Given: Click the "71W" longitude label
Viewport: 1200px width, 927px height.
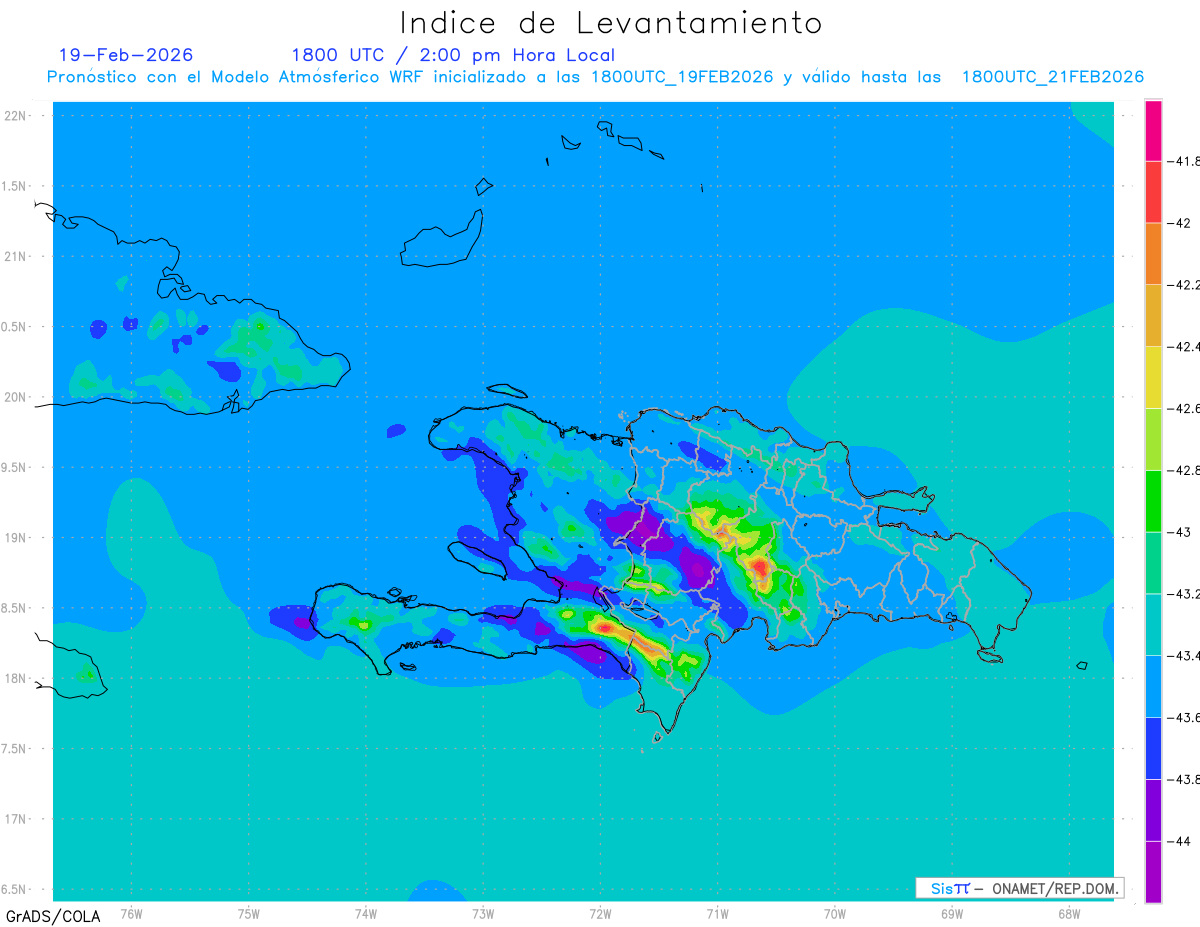Looking at the screenshot, I should (x=717, y=914).
